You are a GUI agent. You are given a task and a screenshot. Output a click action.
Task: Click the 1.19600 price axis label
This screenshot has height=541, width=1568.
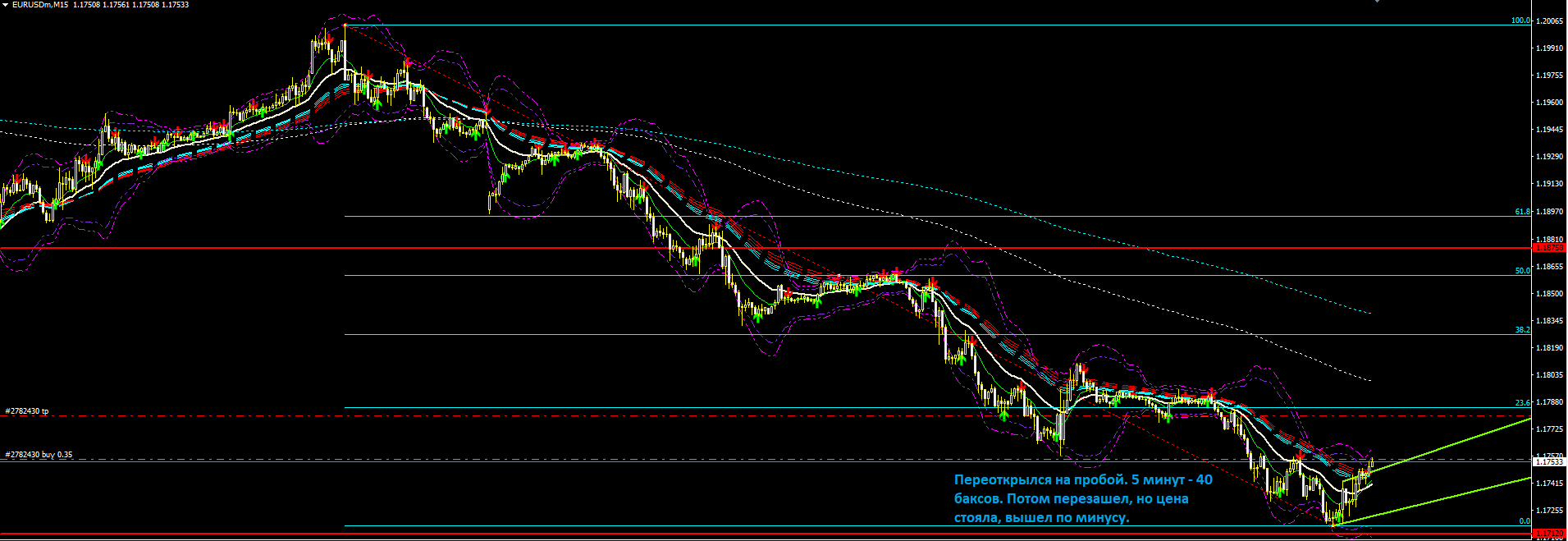coord(1549,103)
